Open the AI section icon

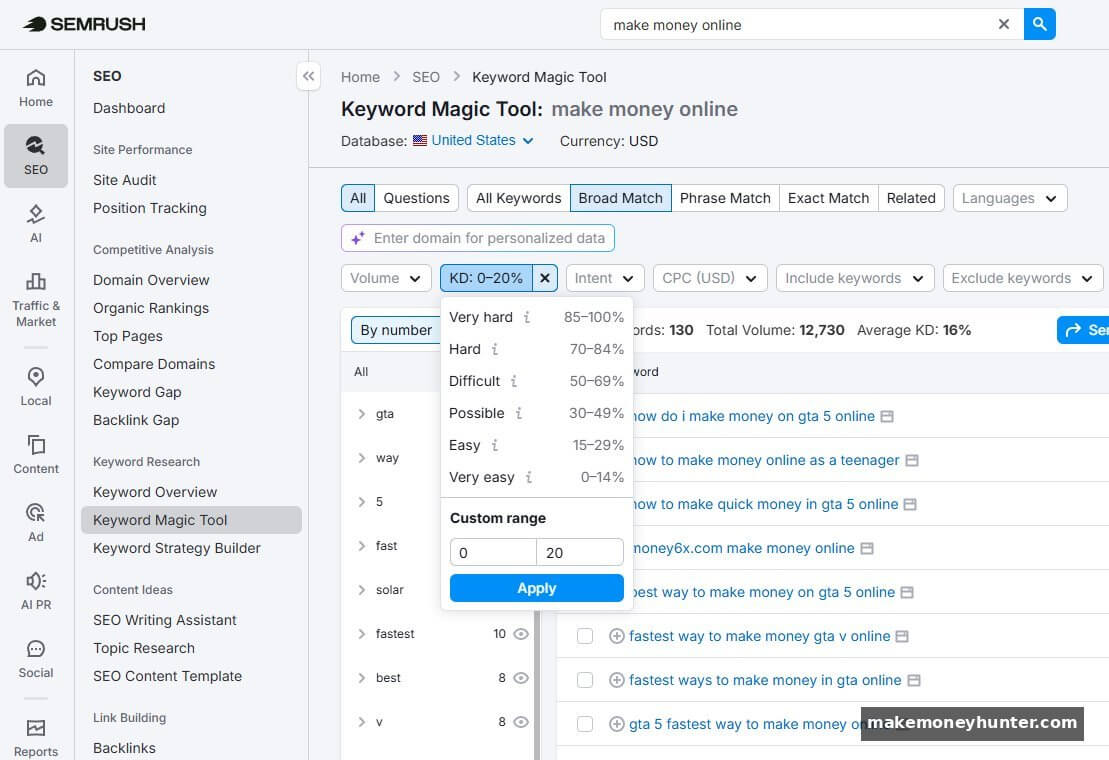pyautogui.click(x=36, y=223)
